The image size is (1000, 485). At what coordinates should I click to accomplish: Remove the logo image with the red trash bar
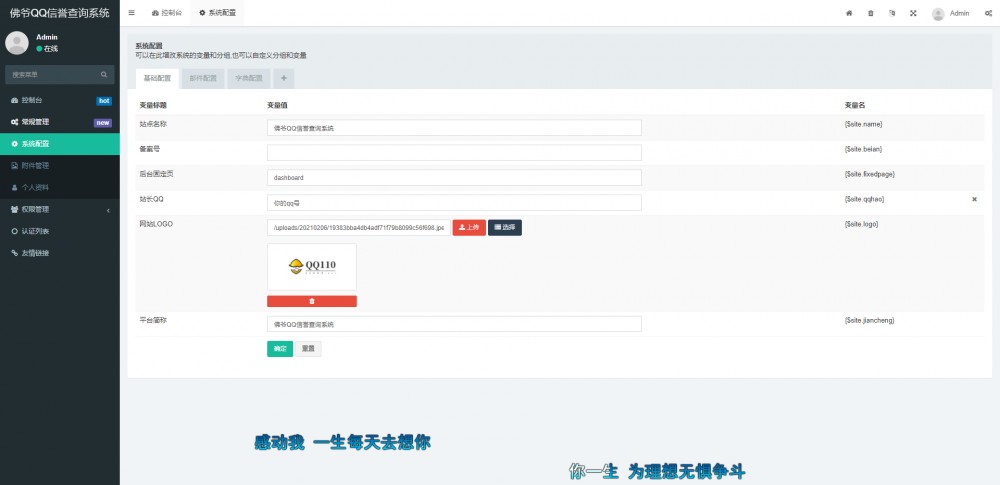tap(311, 301)
